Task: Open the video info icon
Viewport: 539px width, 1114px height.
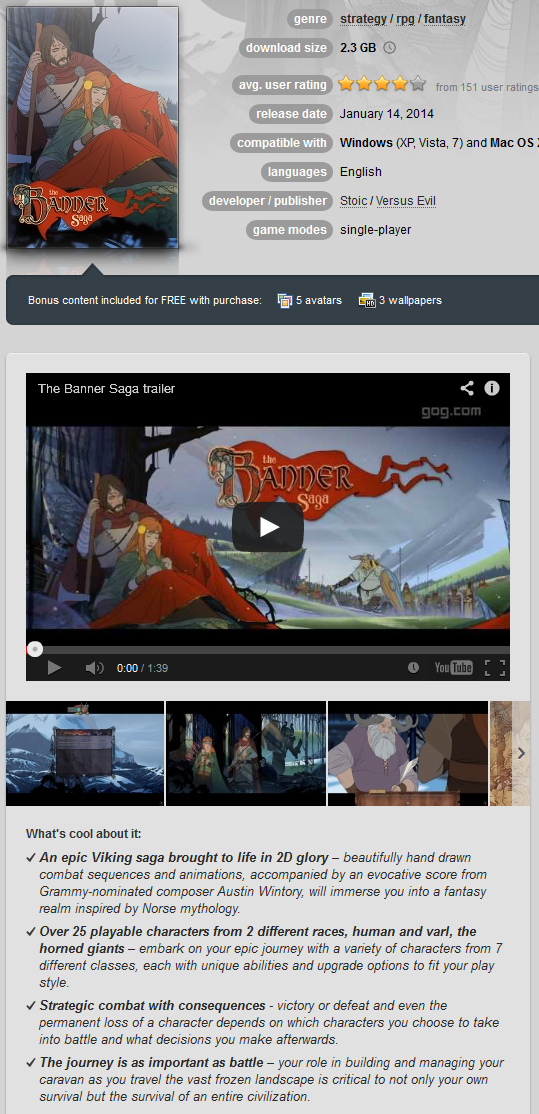Action: (x=492, y=388)
